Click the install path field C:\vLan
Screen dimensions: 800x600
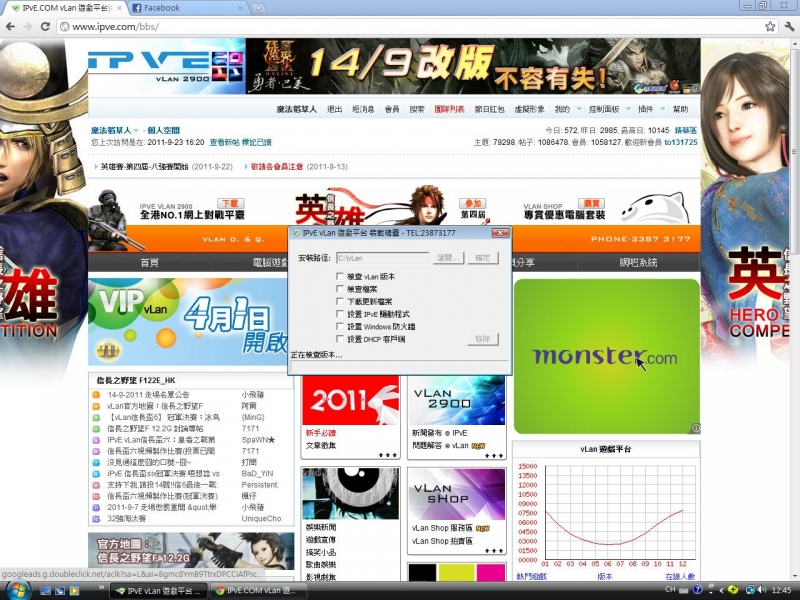point(382,258)
